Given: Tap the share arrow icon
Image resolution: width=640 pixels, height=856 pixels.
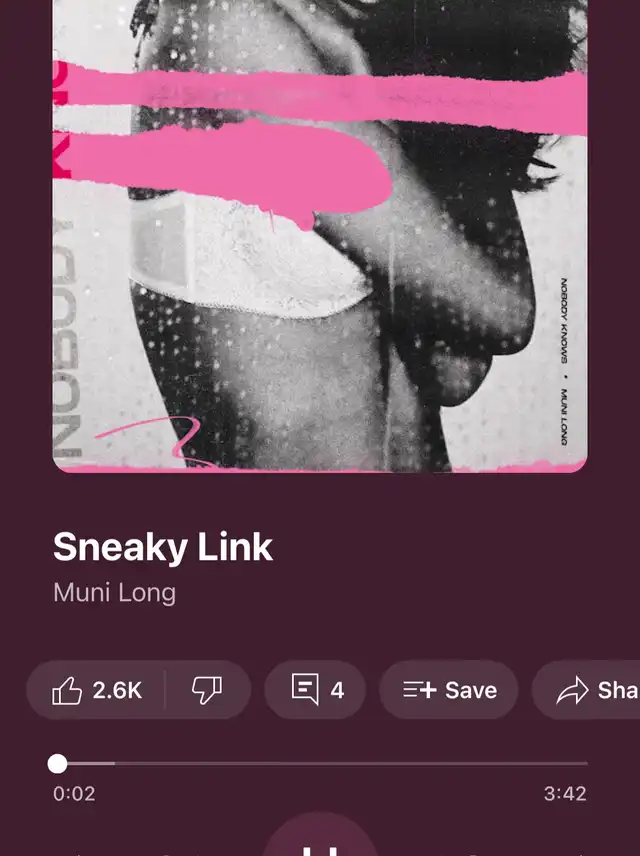Looking at the screenshot, I should pyautogui.click(x=572, y=691).
